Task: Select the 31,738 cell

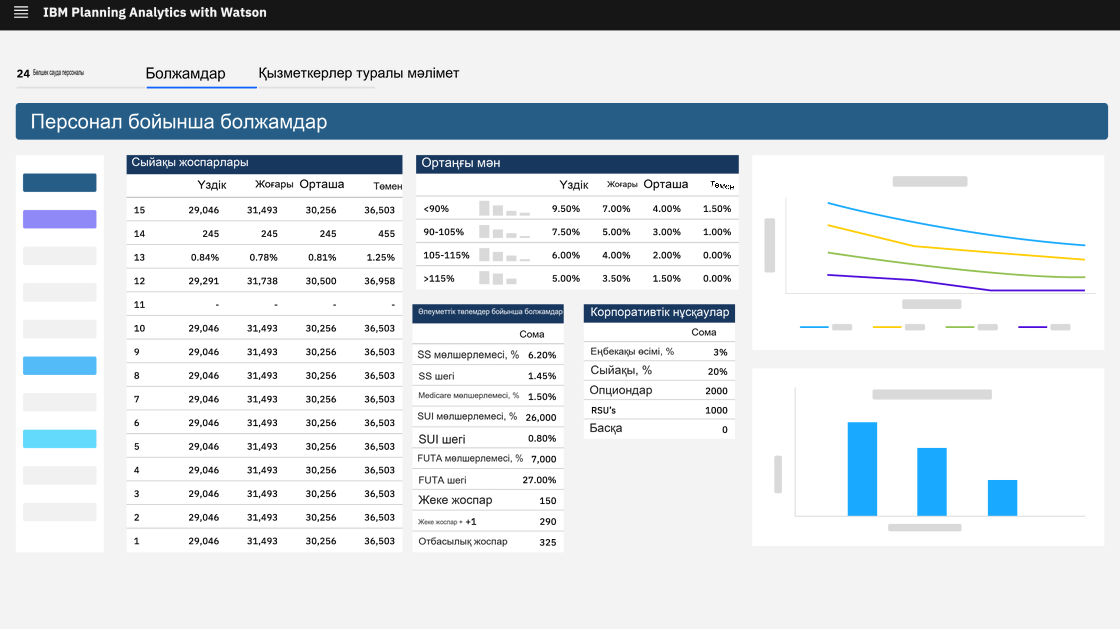Action: (262, 281)
